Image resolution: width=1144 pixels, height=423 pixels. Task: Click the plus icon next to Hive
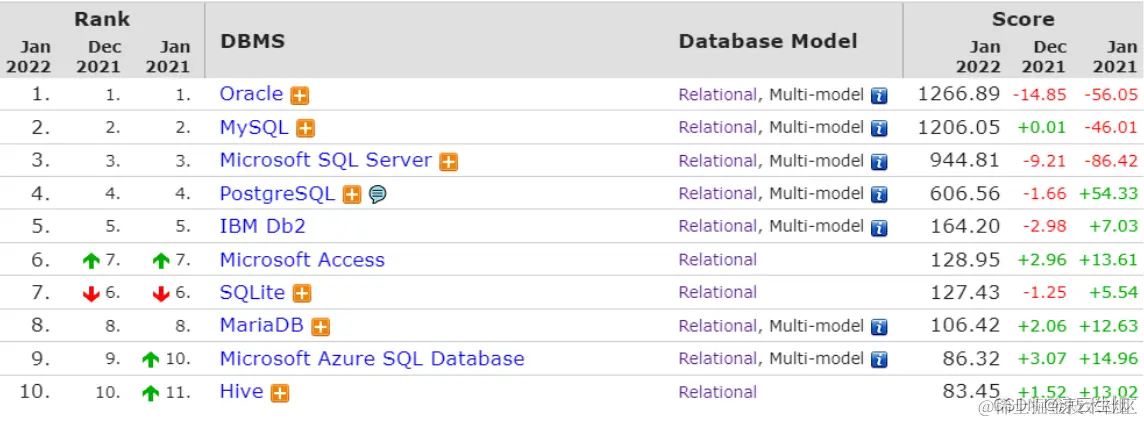(280, 393)
